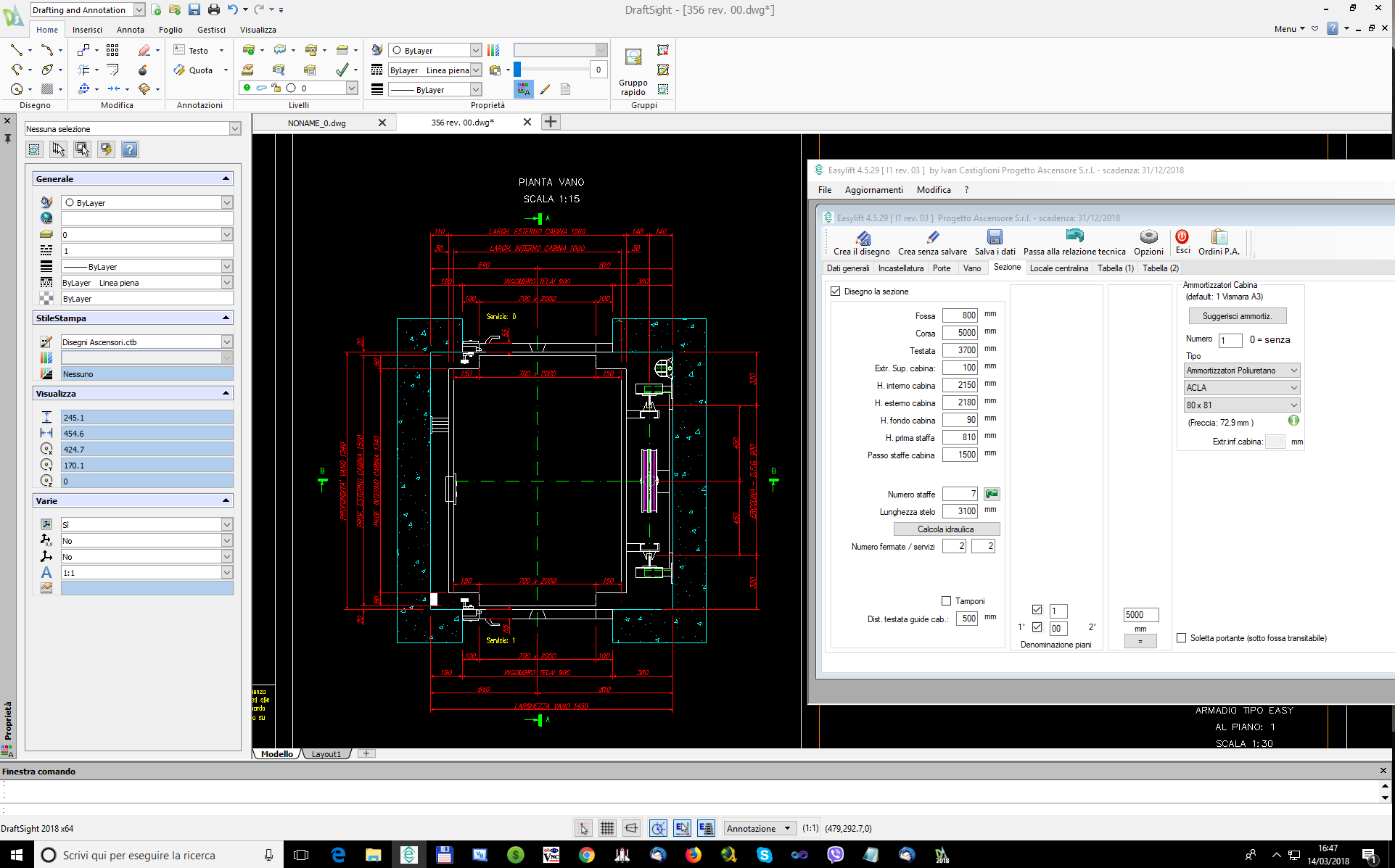Viewport: 1395px width, 868px height.
Task: Click the green checkmark layer icon
Action: (342, 70)
